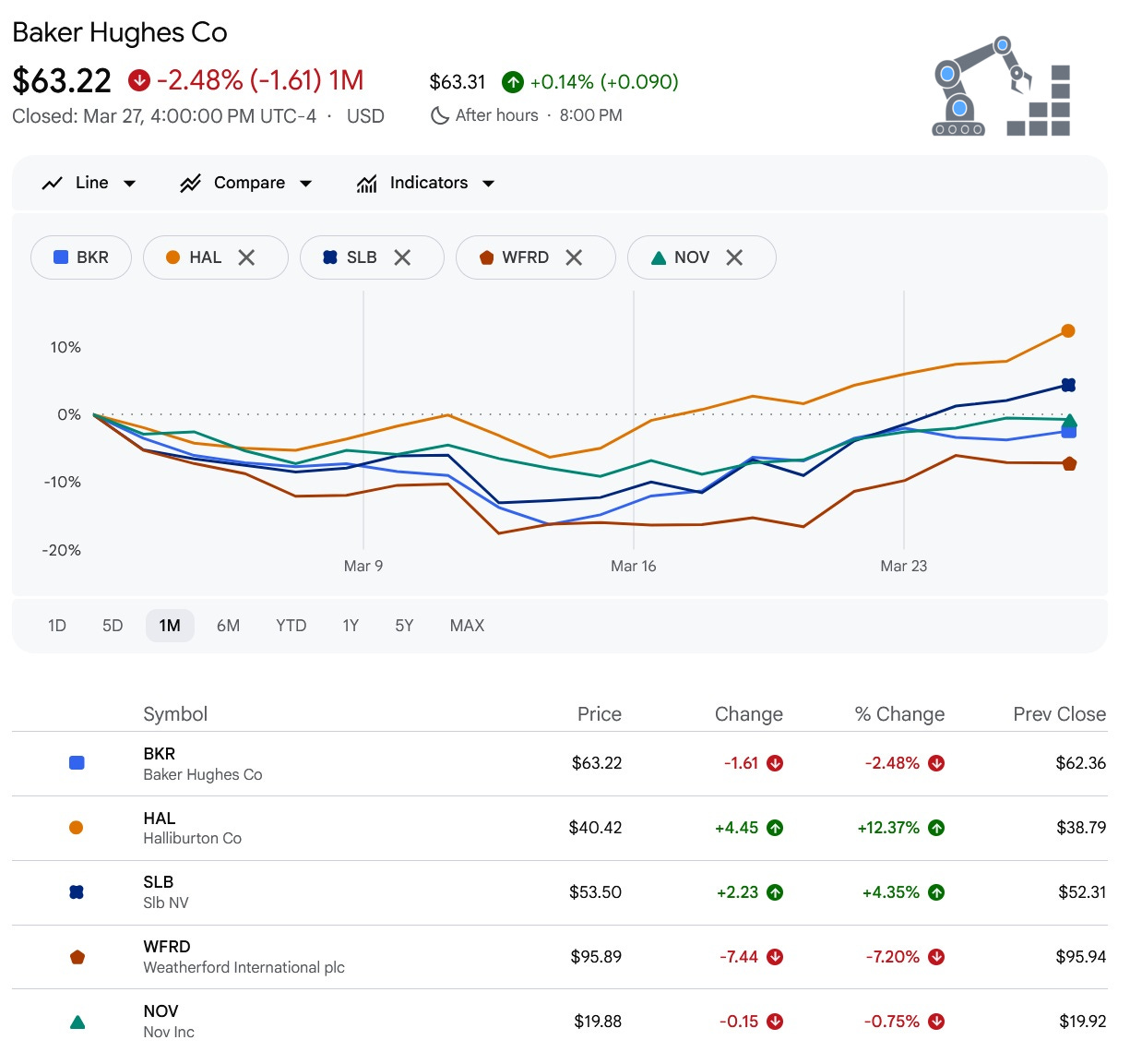
Task: Select the BKR chip
Action: (81, 257)
